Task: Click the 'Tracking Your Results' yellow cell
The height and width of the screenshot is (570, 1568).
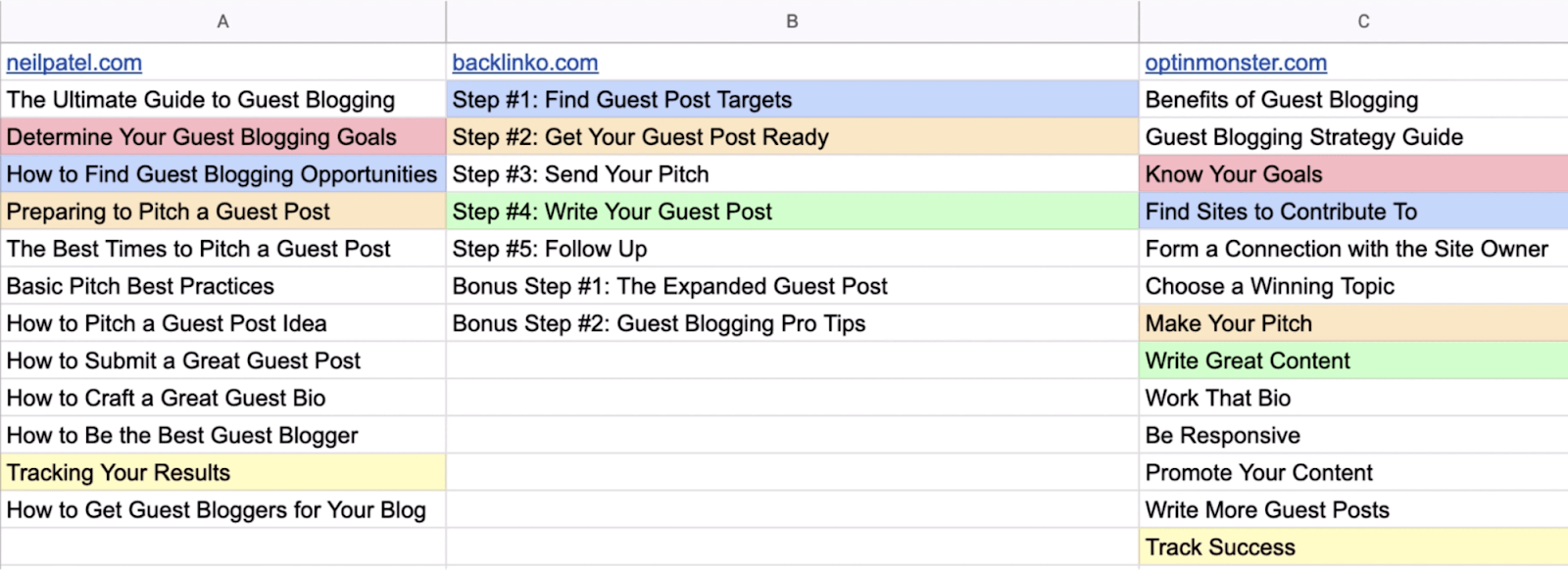Action: [x=119, y=473]
